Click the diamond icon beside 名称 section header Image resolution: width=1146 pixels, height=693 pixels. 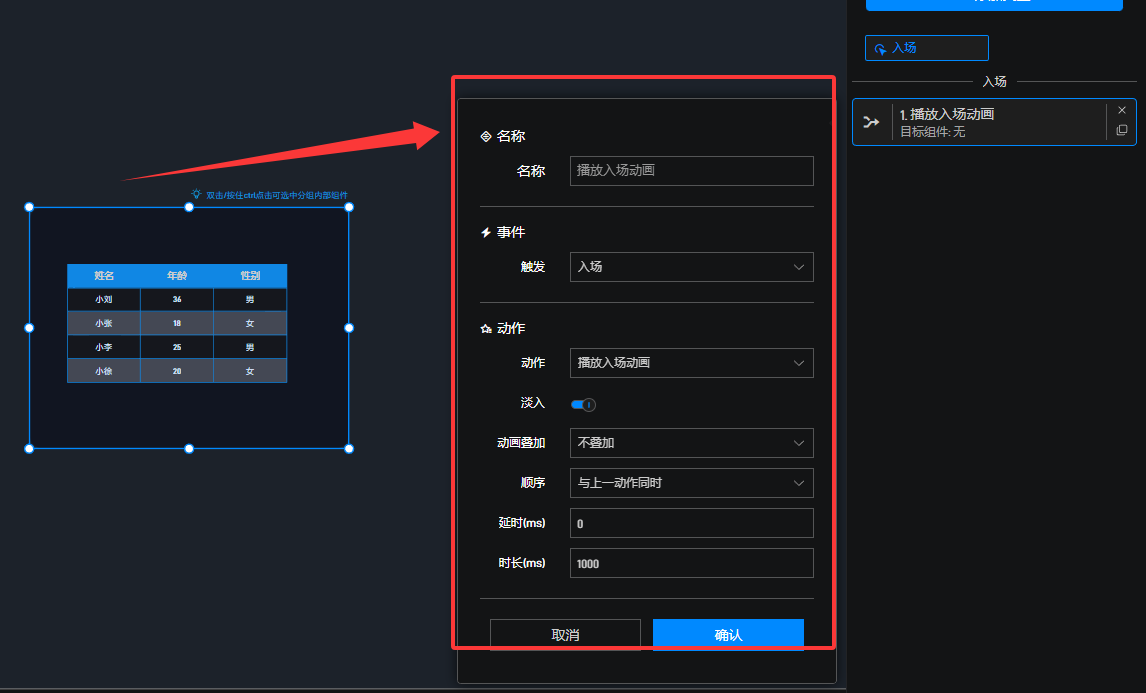point(486,136)
